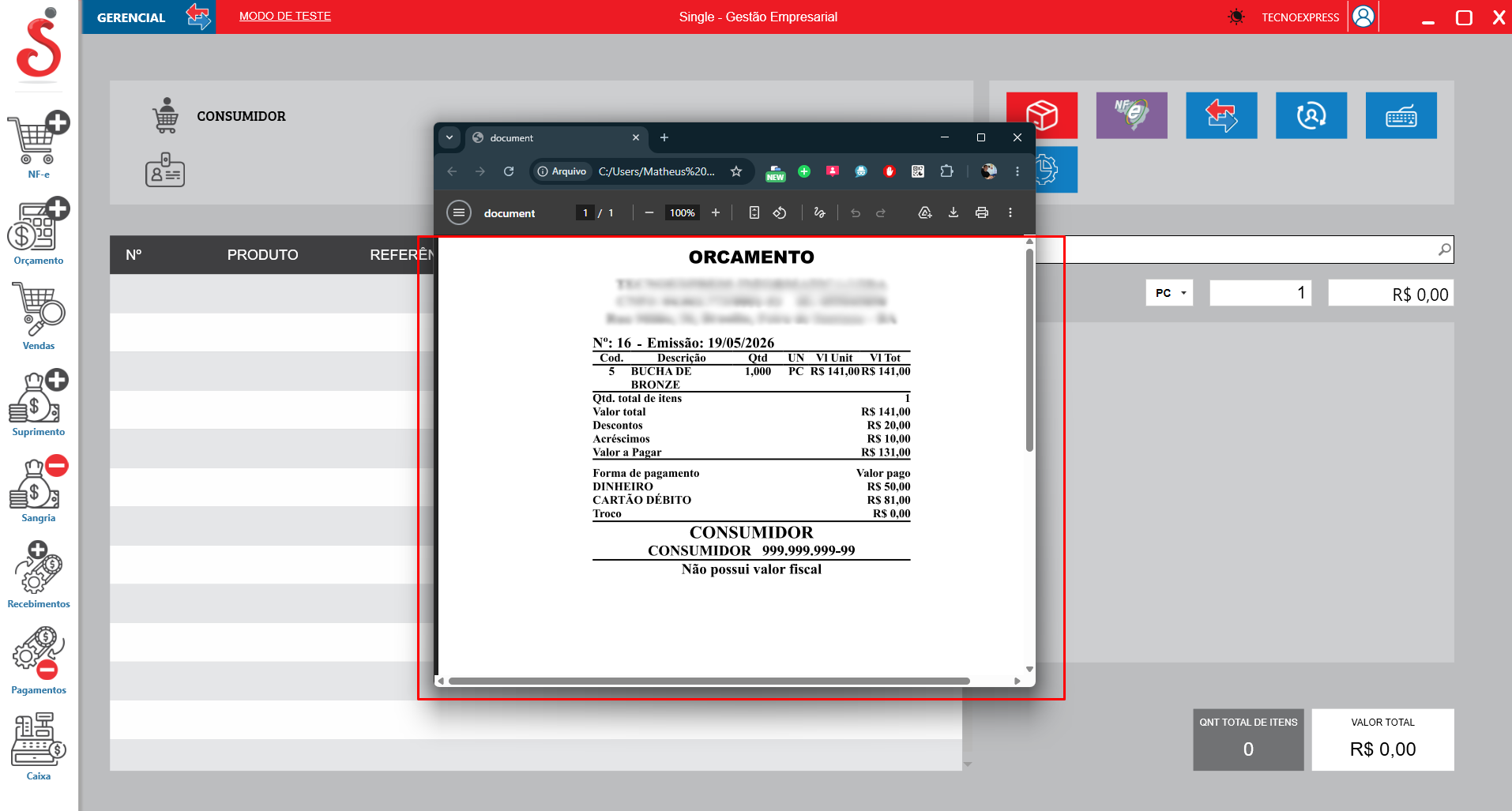
Task: Click the GERENCIAL button
Action: click(x=131, y=17)
